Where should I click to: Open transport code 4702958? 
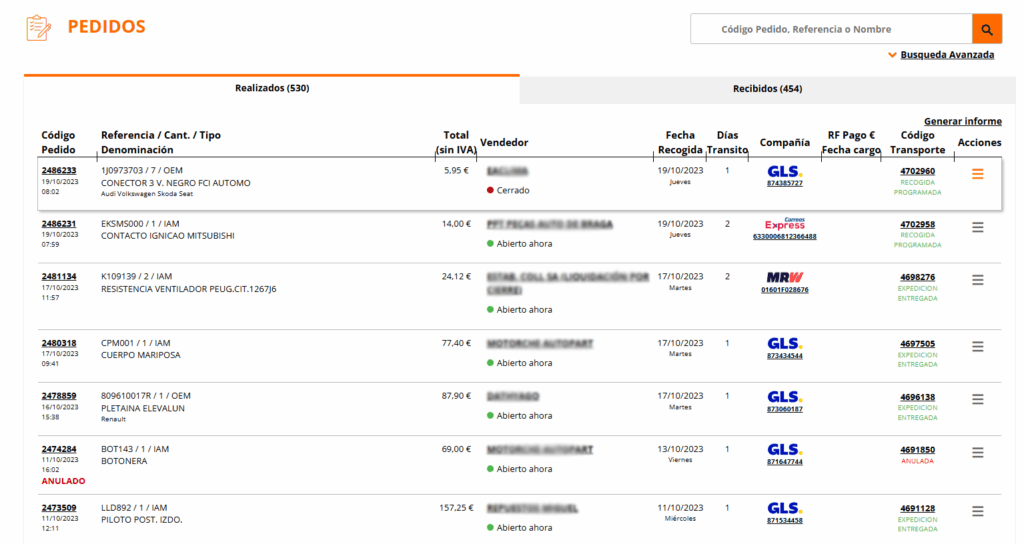tap(918, 225)
